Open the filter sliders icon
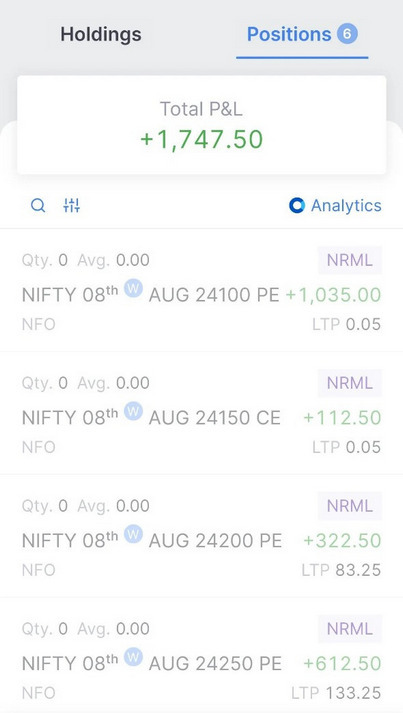Screen dimensions: 403x713 [x=71, y=206]
